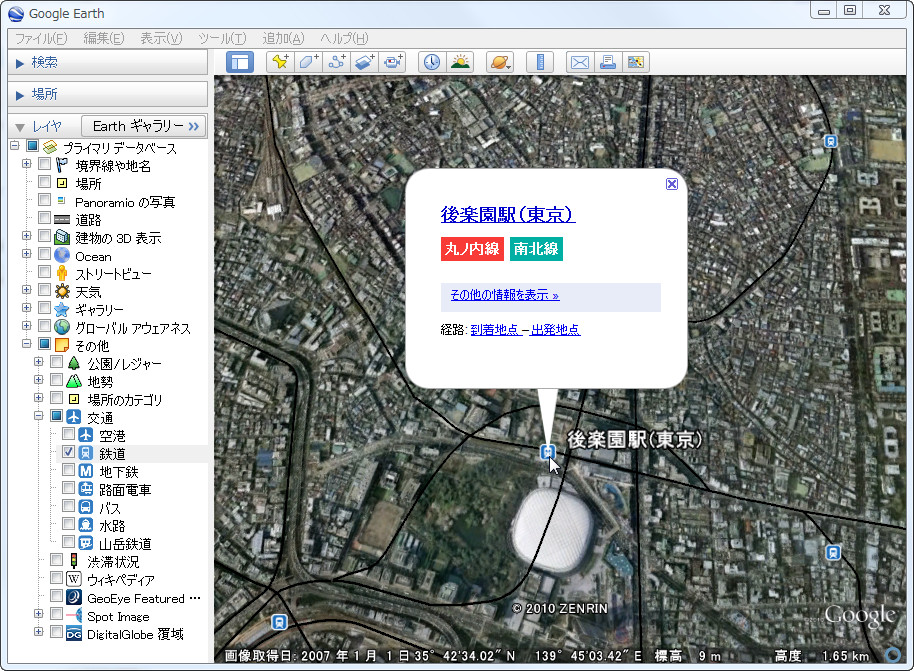Show sunlight across the landscape

[460, 62]
